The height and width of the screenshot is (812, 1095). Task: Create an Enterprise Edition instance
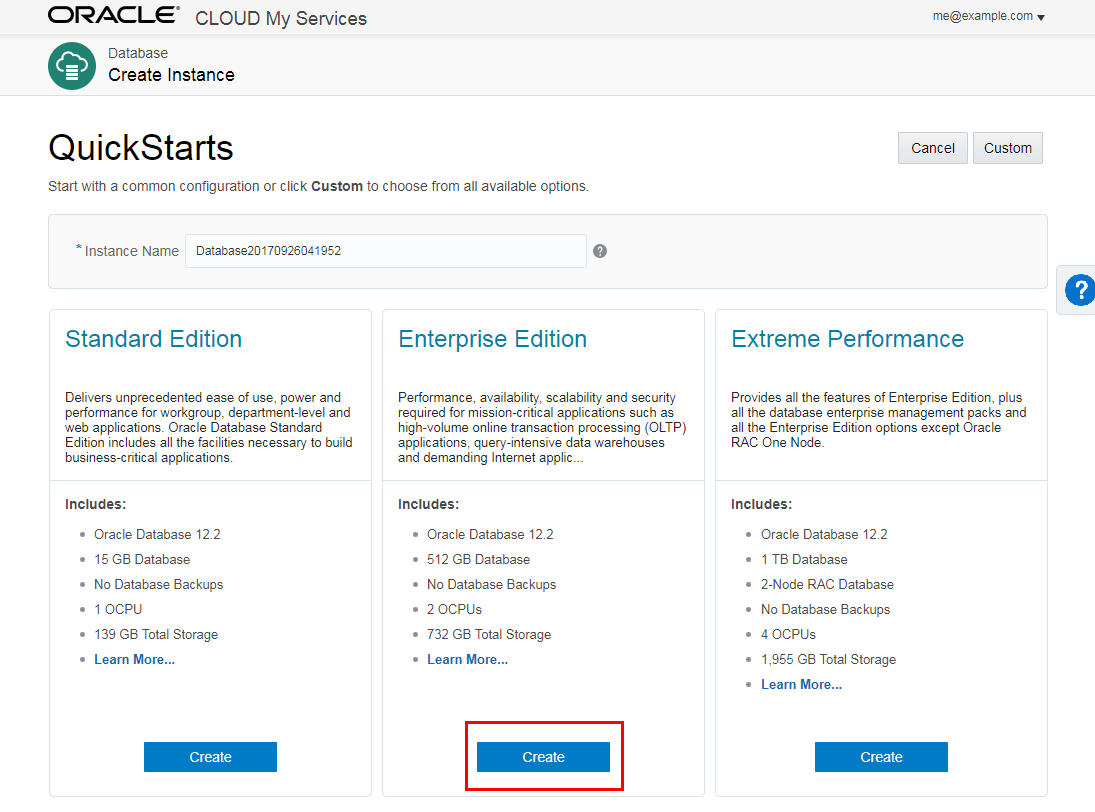543,757
